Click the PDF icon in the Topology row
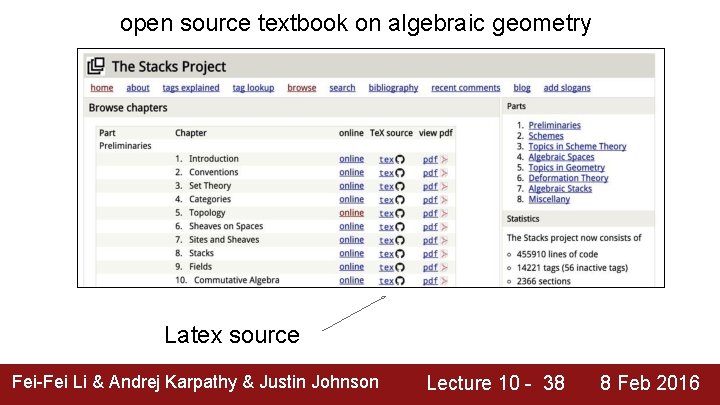The height and width of the screenshot is (405, 720). click(x=444, y=214)
